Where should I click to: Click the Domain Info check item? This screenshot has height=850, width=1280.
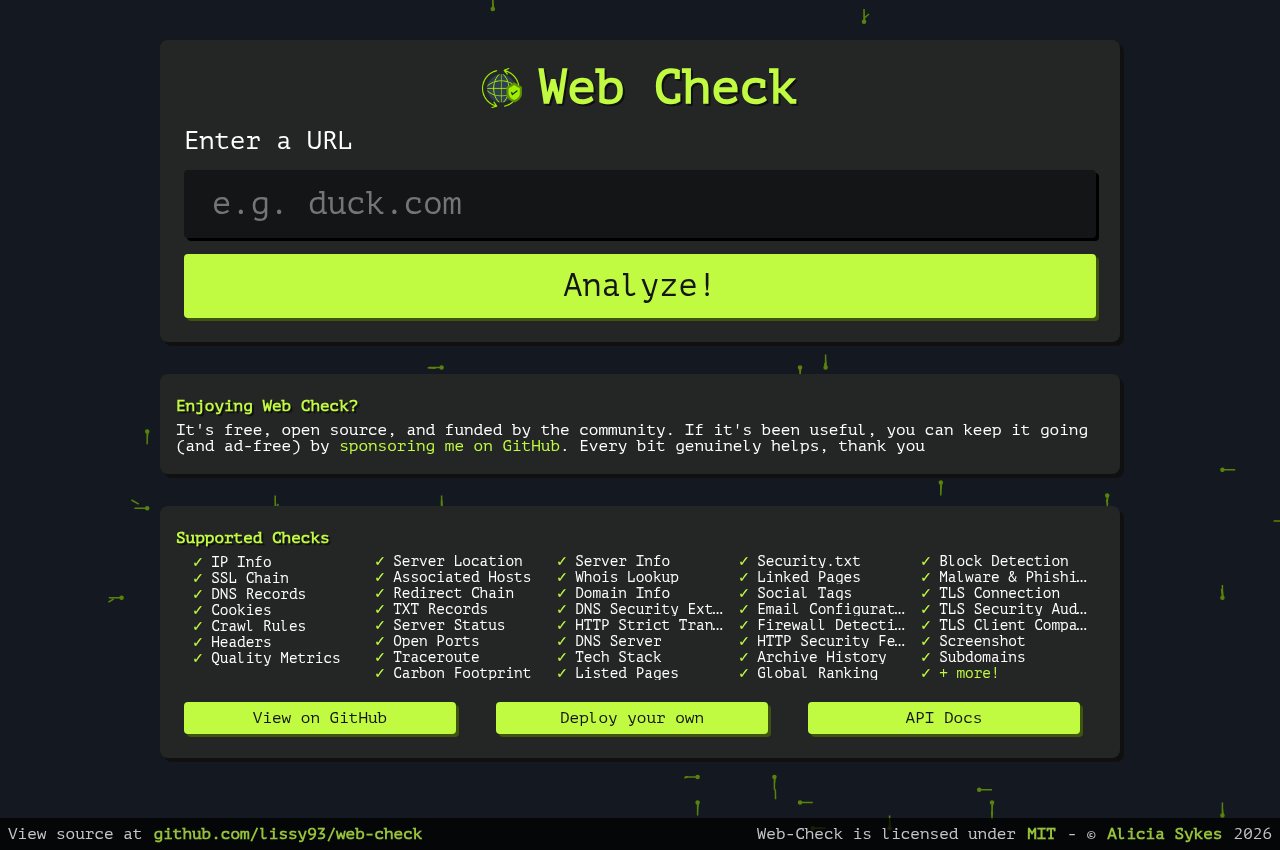point(622,593)
